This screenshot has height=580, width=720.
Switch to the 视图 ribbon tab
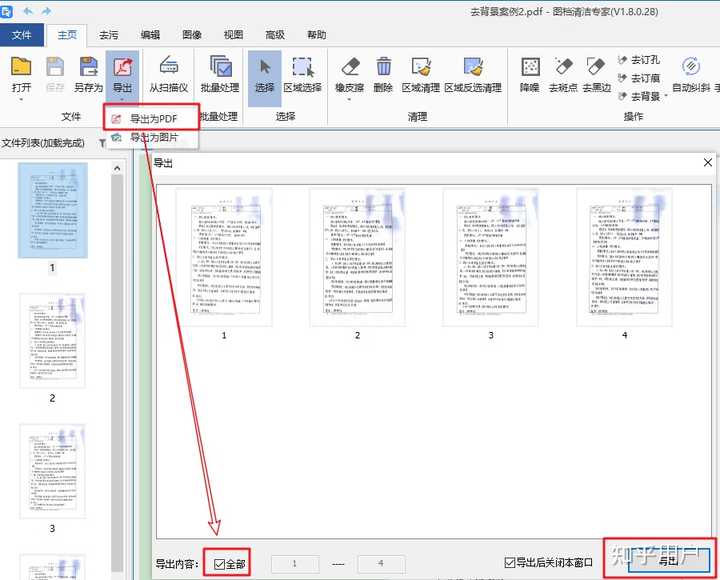(233, 35)
